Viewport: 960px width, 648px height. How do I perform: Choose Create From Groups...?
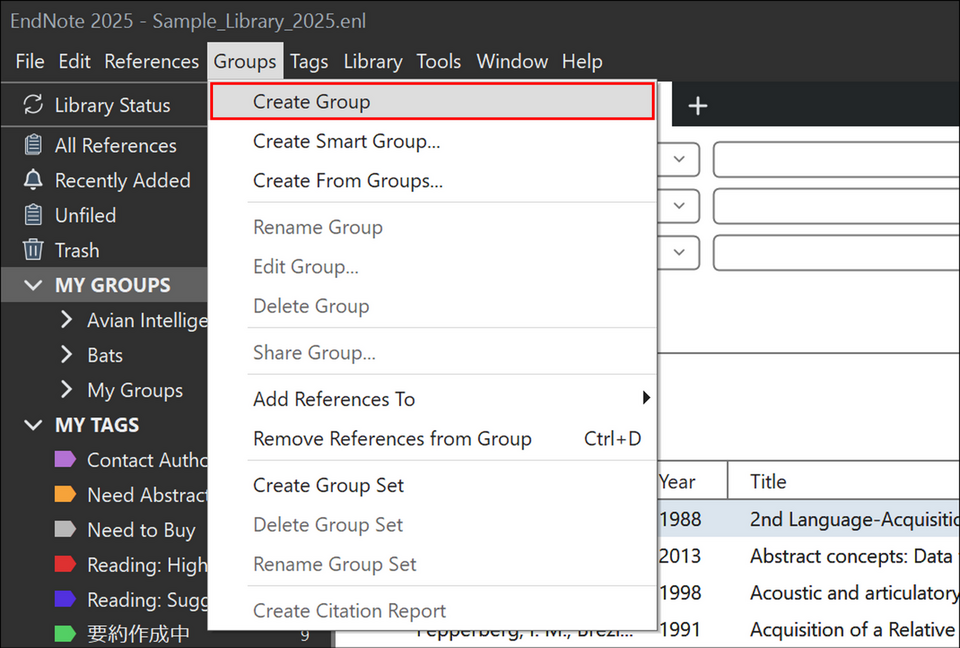click(x=432, y=181)
